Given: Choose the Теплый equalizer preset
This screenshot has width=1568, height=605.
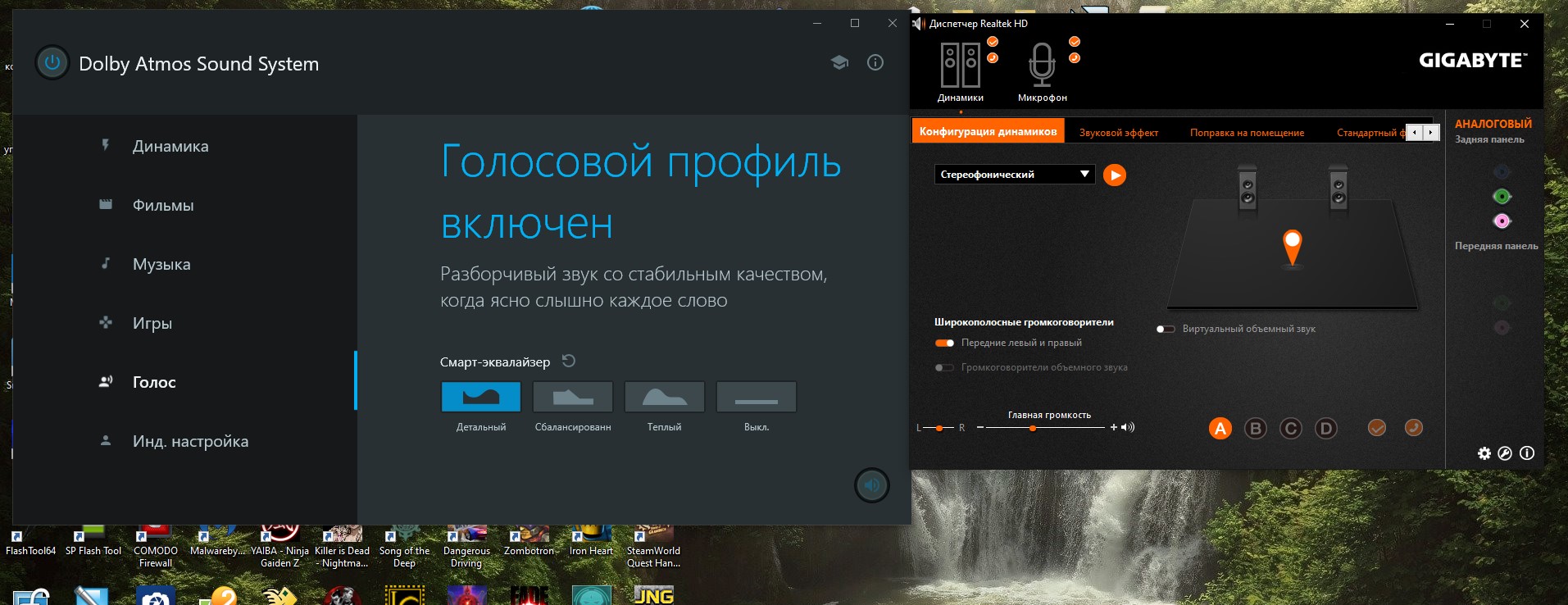Looking at the screenshot, I should pyautogui.click(x=665, y=397).
